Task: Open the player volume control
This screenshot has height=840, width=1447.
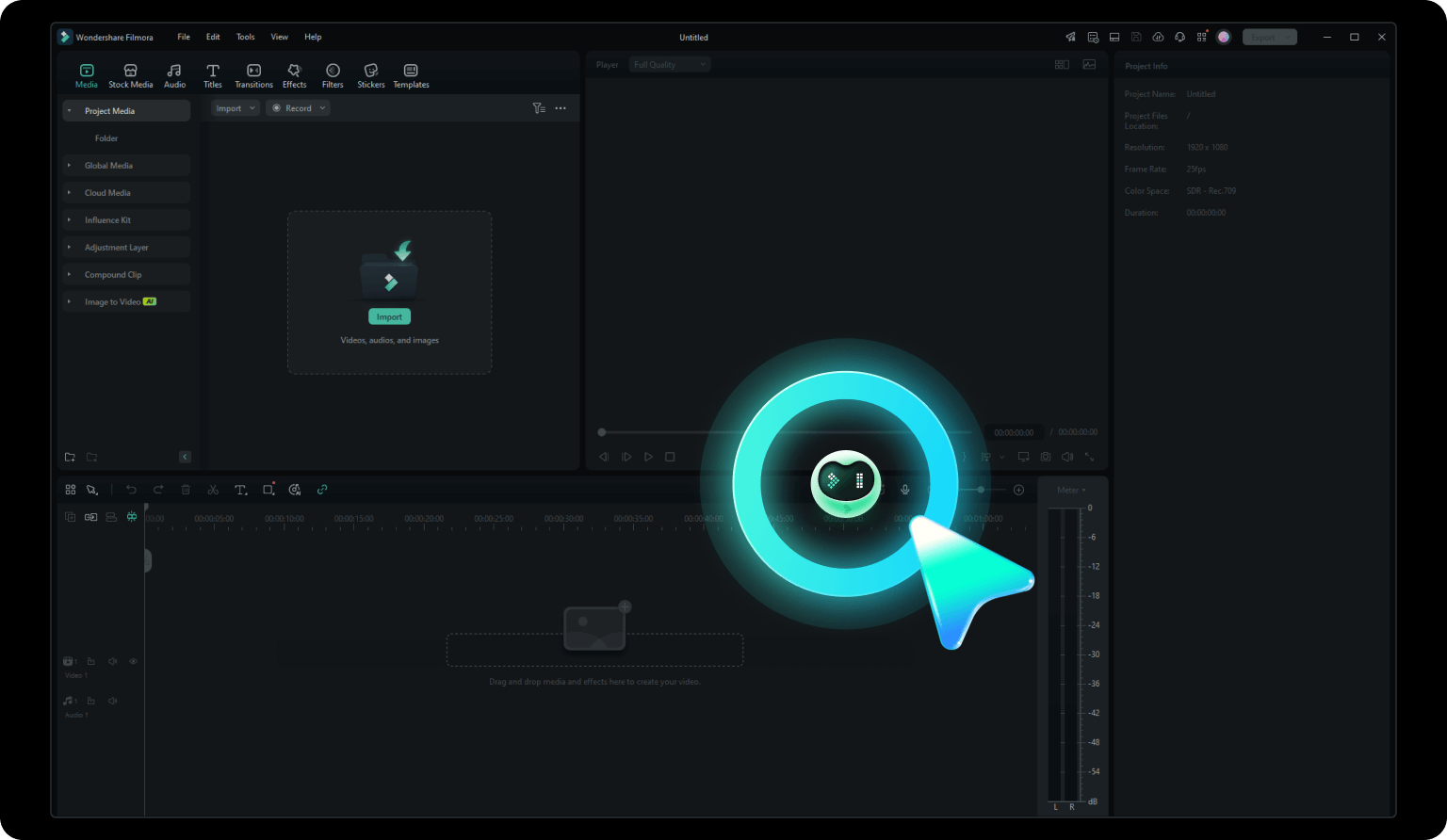Action: tap(1067, 457)
